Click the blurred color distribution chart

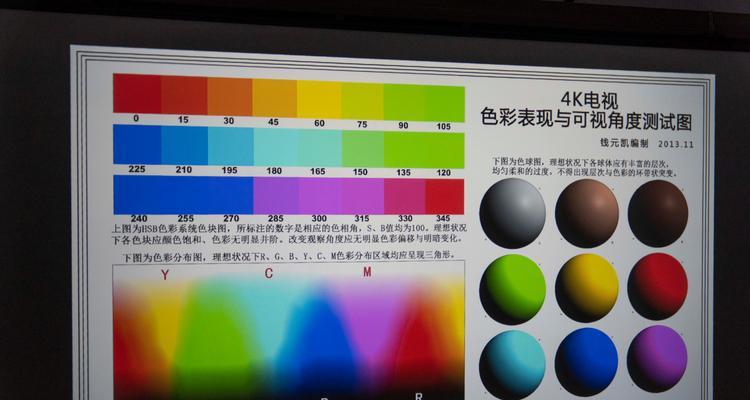[288, 331]
